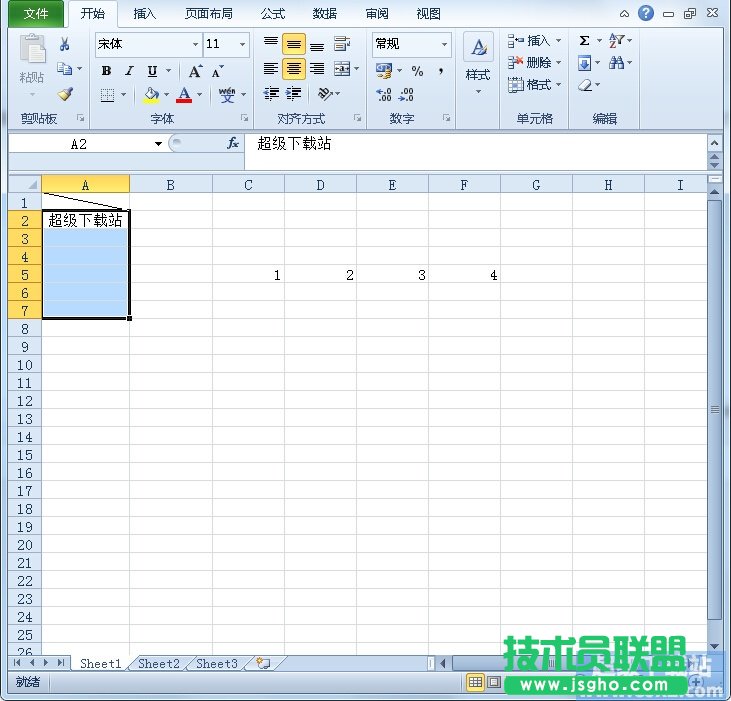Screen dimensions: 731x701
Task: Click the Cut scissors icon
Action: tap(65, 45)
